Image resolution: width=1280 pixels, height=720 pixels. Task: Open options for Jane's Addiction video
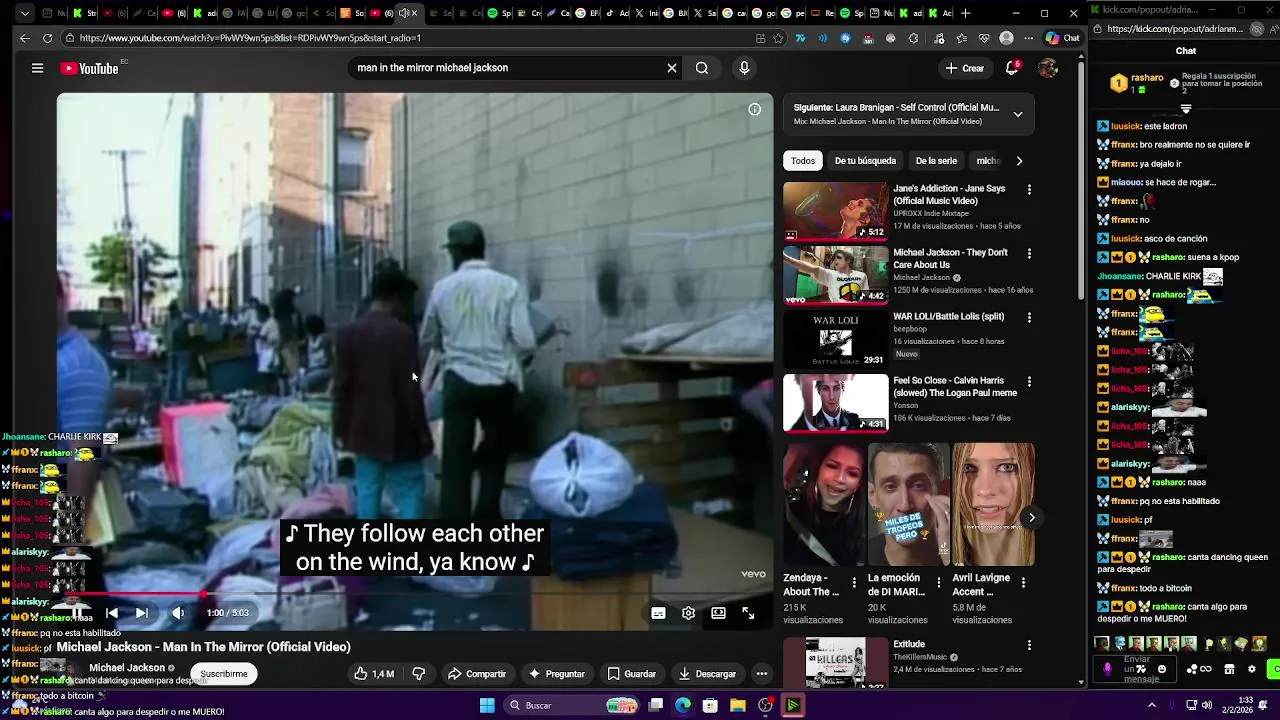point(1029,190)
